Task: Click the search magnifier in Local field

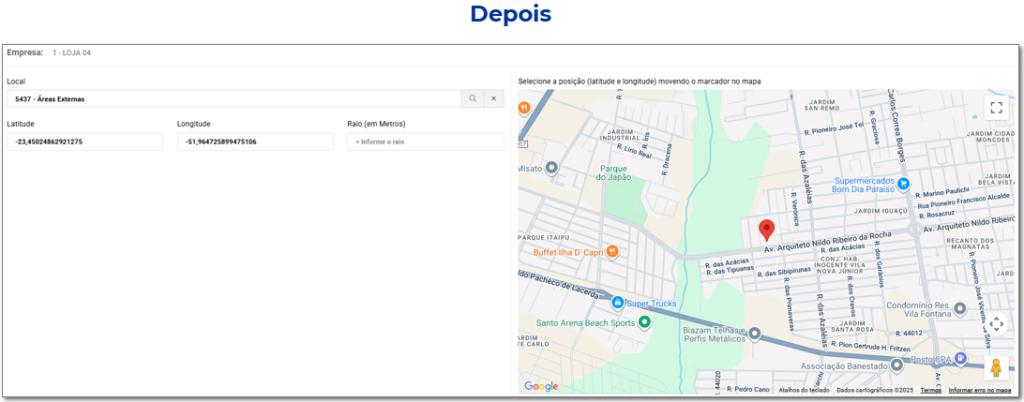Action: (472, 99)
